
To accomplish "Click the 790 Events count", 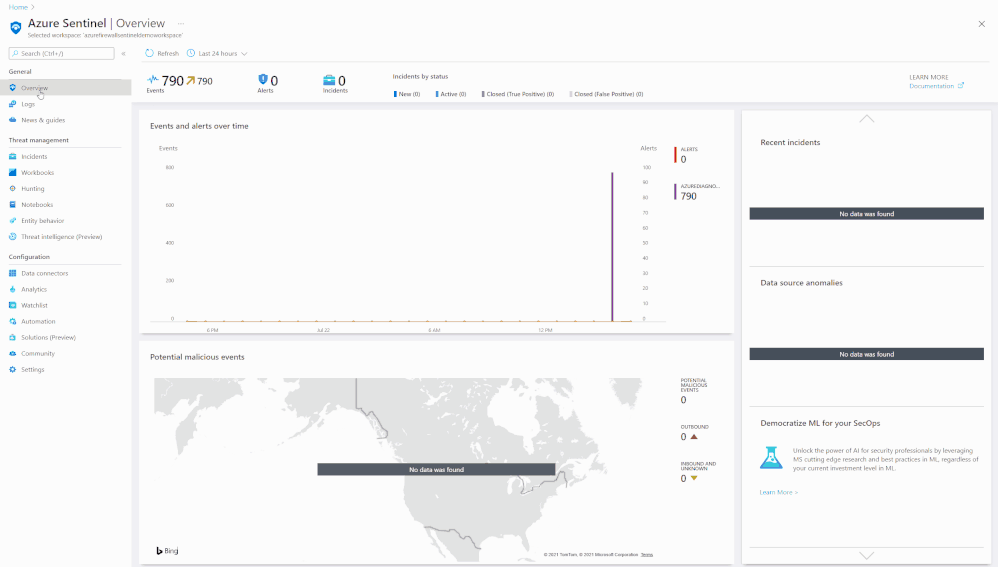I will click(x=172, y=81).
